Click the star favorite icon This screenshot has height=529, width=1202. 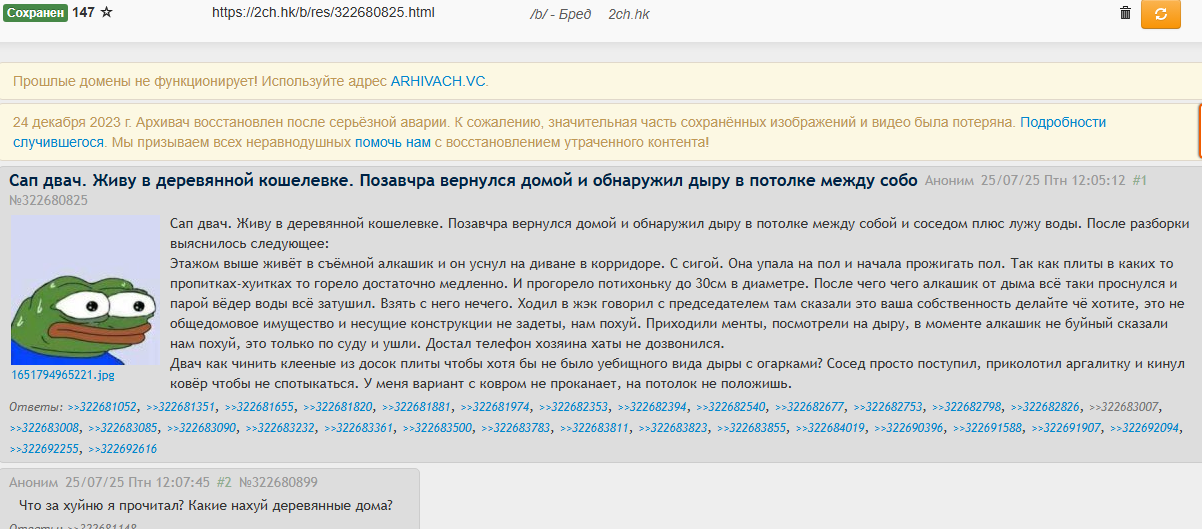click(107, 13)
